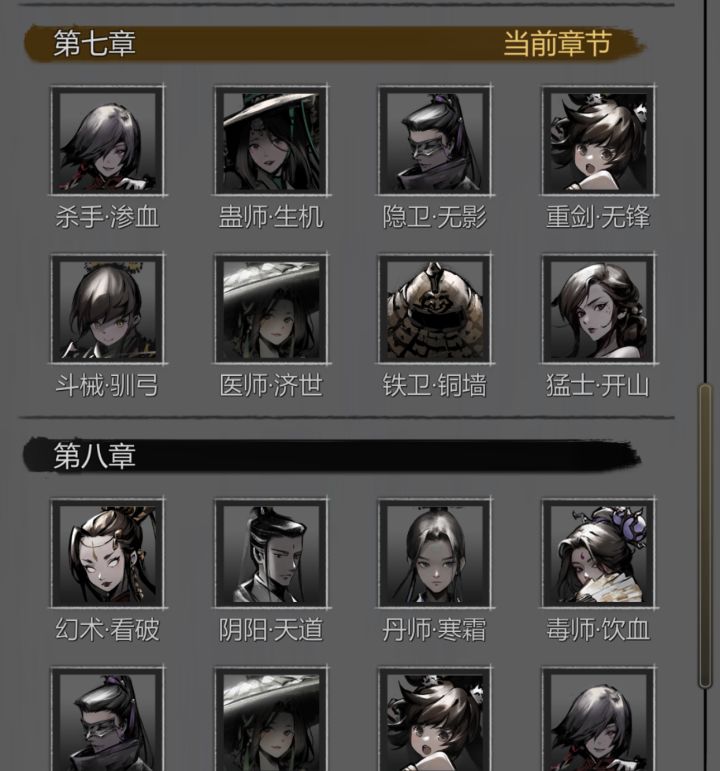Click the 斗械·驯弓 character portrait
The image size is (720, 771).
pyautogui.click(x=108, y=309)
